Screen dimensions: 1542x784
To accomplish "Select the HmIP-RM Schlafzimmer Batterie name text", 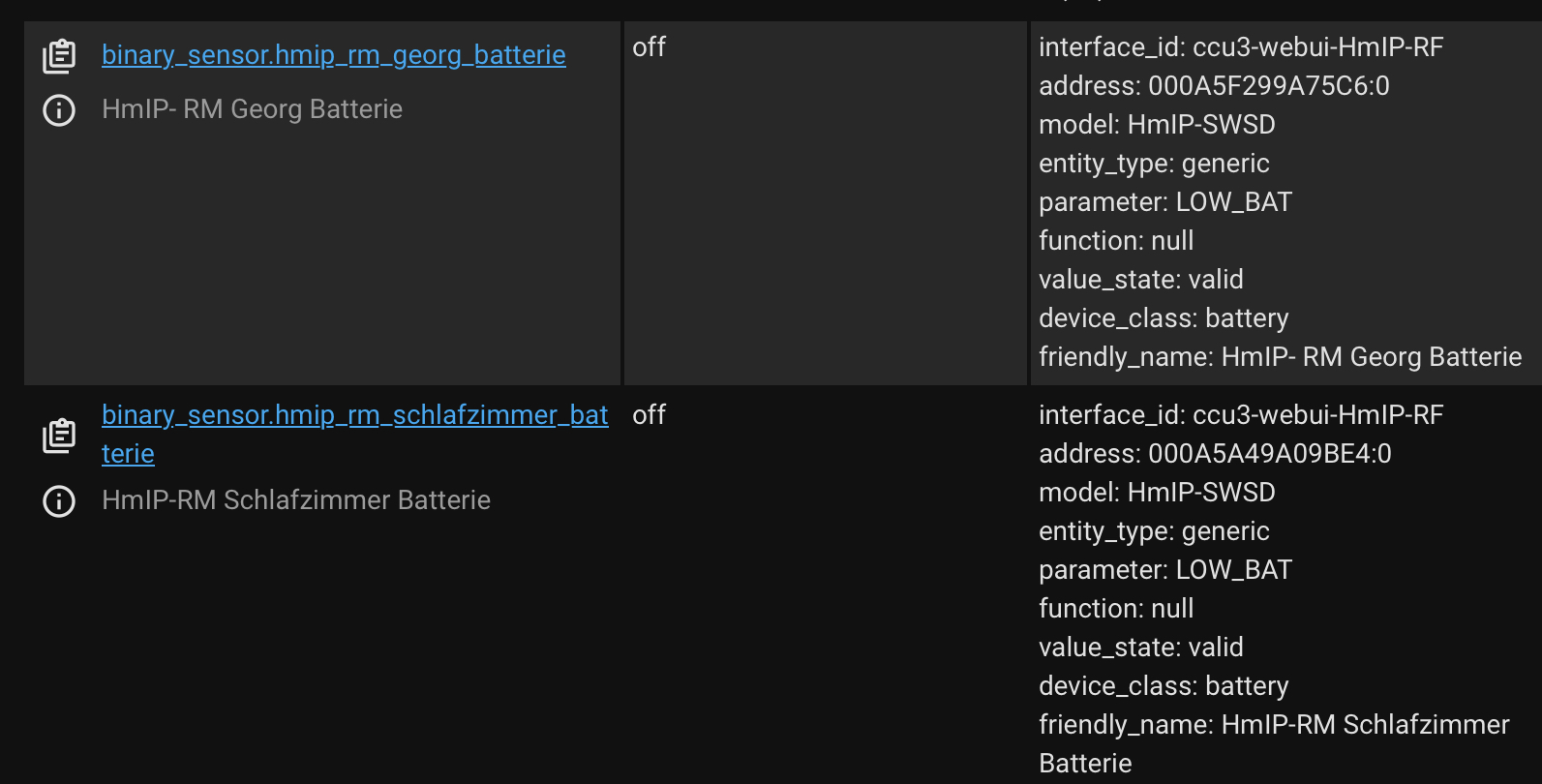I will coord(296,500).
